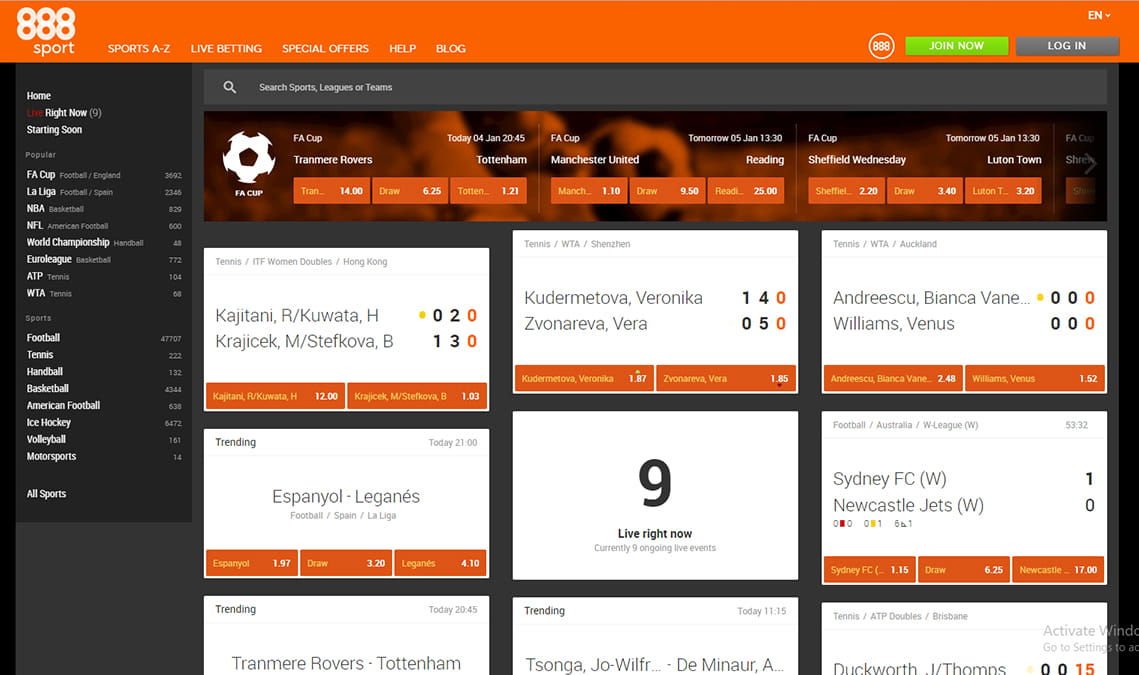Viewport: 1139px width, 675px height.
Task: Bet on Kudermetova, Veronika at 1.87
Action: click(x=584, y=379)
